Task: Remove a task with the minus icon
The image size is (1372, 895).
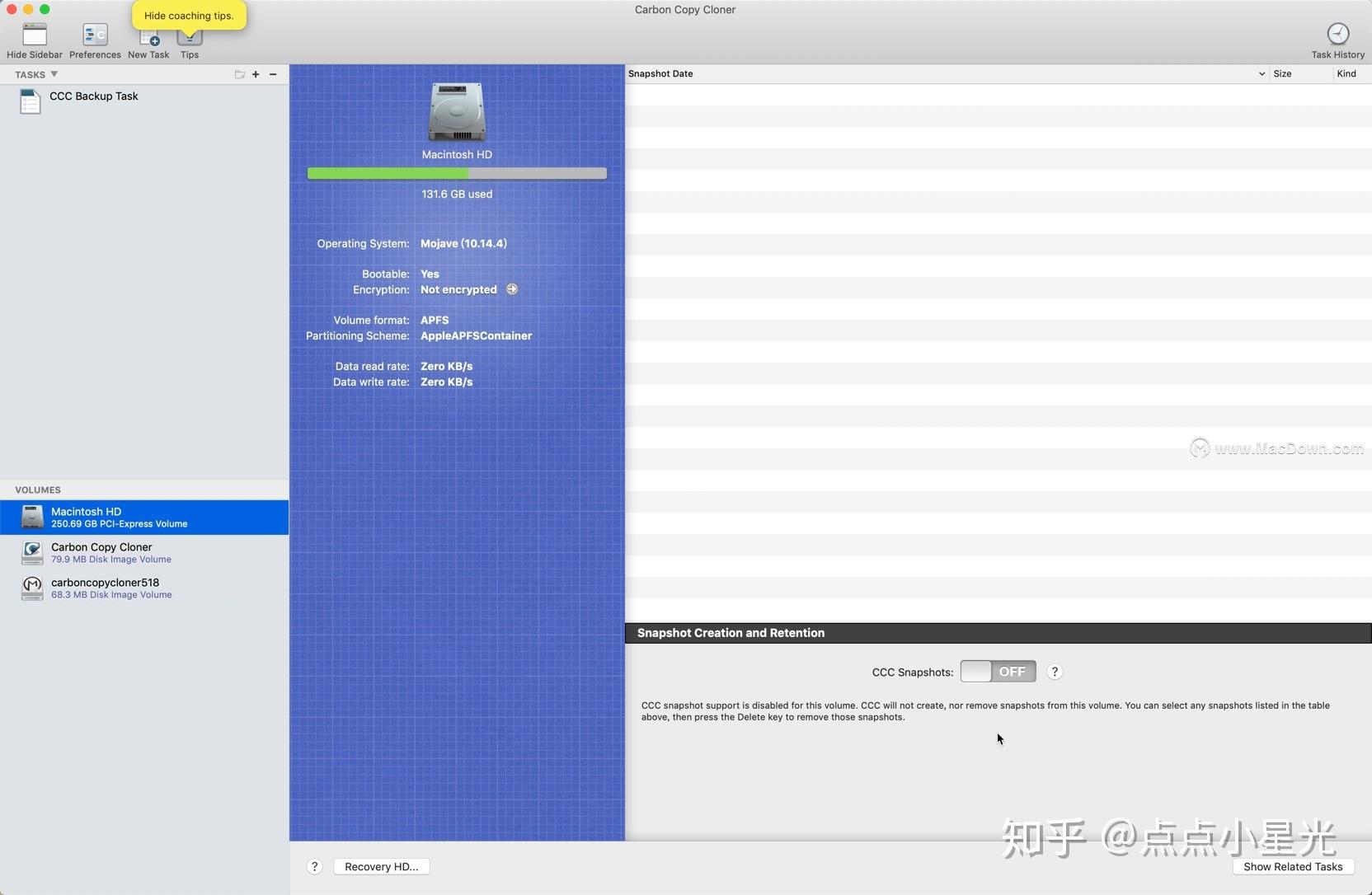Action: [273, 74]
